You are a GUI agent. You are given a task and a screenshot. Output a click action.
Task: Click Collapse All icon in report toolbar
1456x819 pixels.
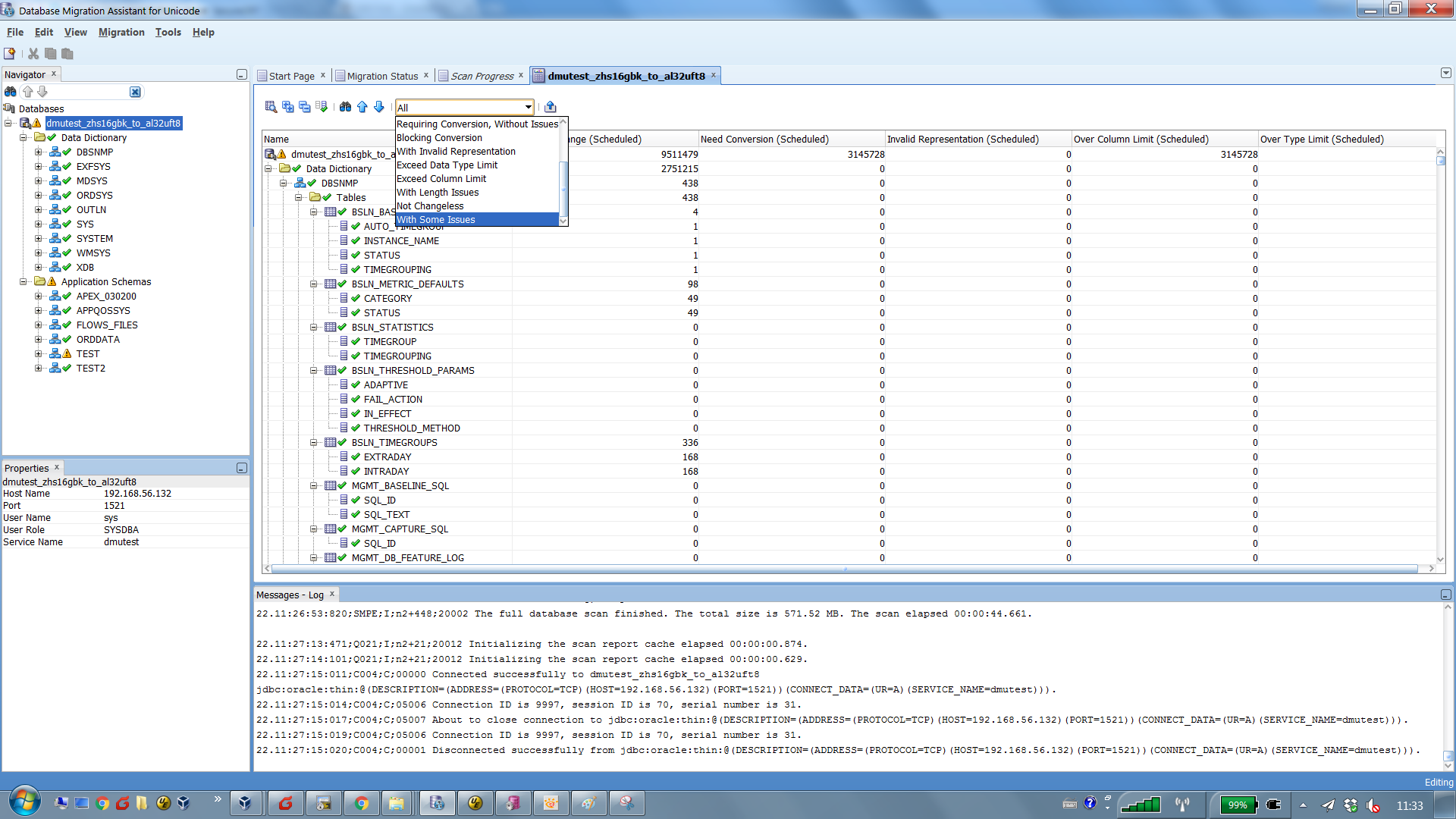(305, 107)
